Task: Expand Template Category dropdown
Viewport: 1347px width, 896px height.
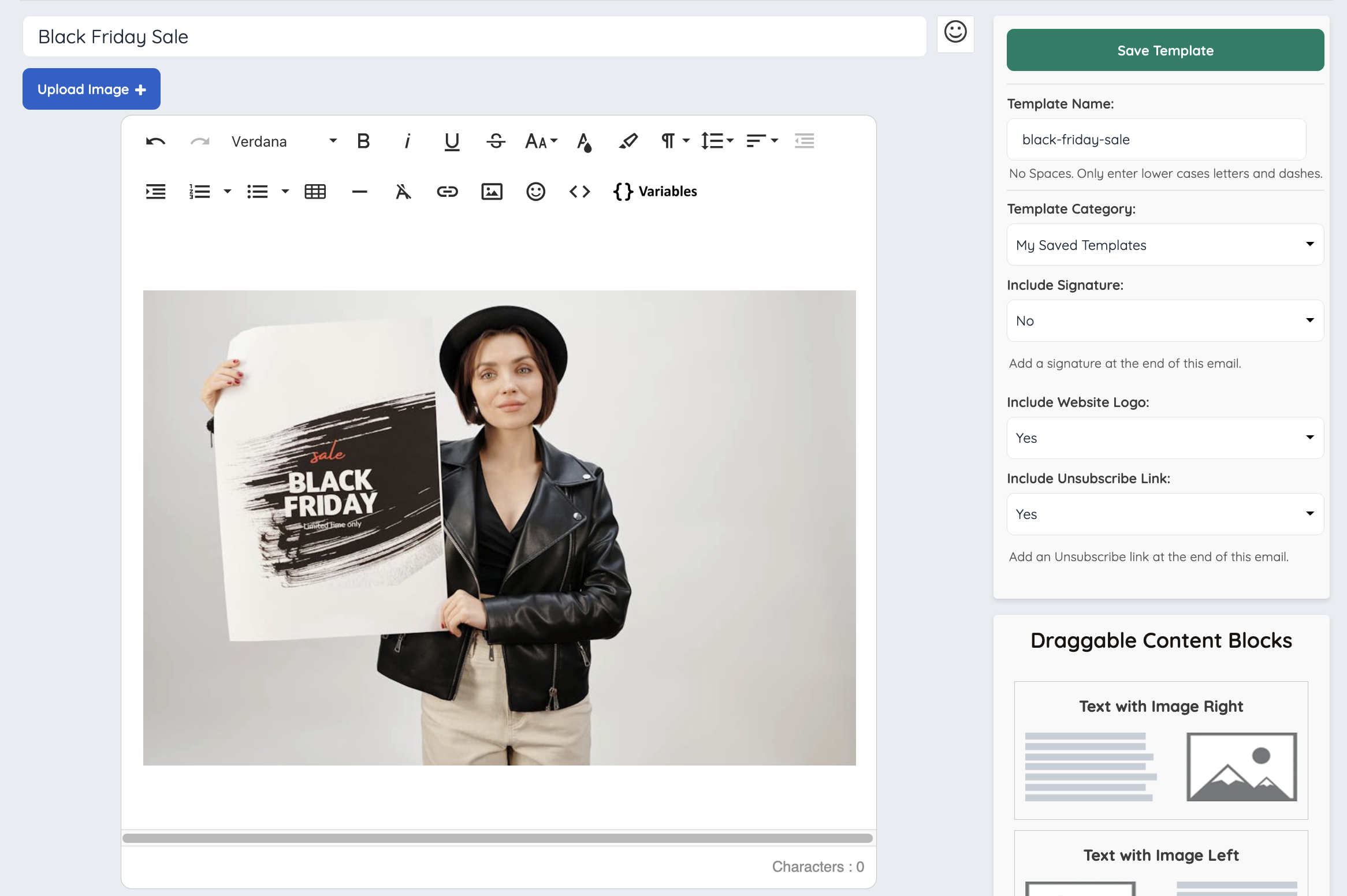Action: tap(1164, 245)
